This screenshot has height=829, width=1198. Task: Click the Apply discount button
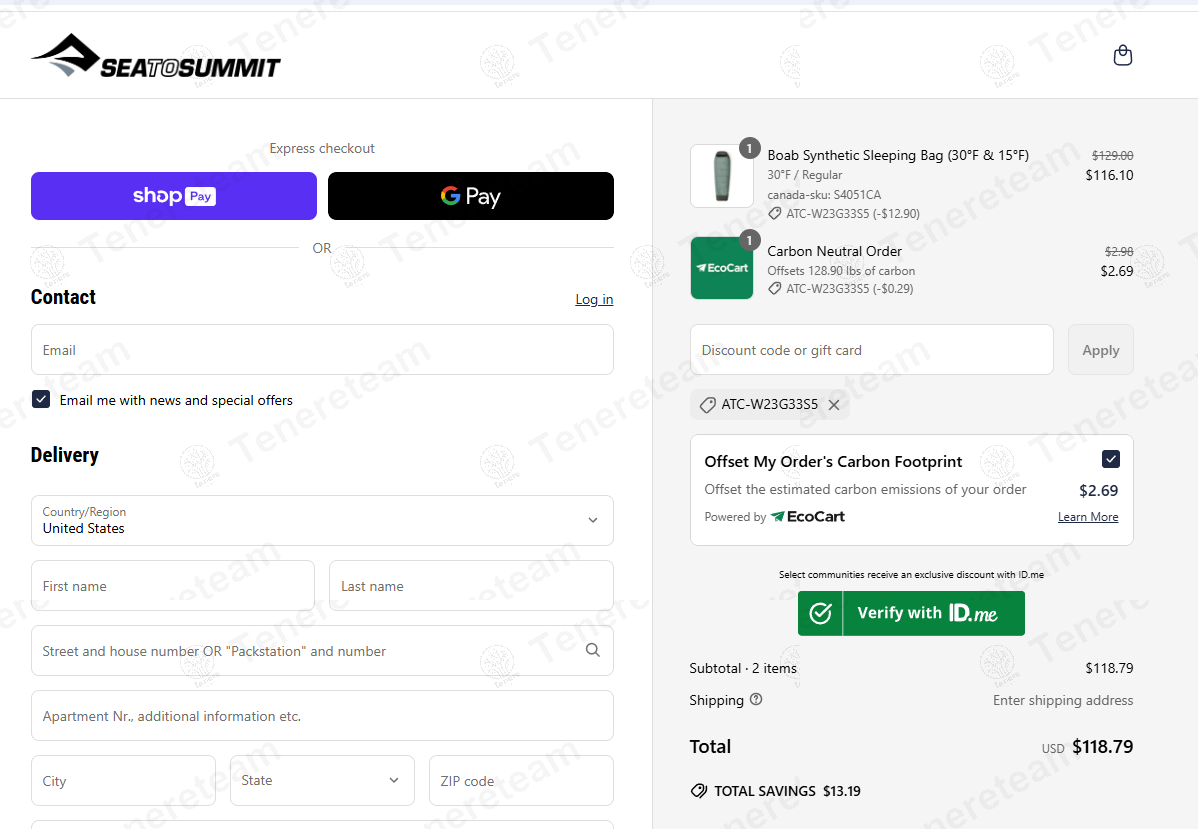click(x=1100, y=350)
